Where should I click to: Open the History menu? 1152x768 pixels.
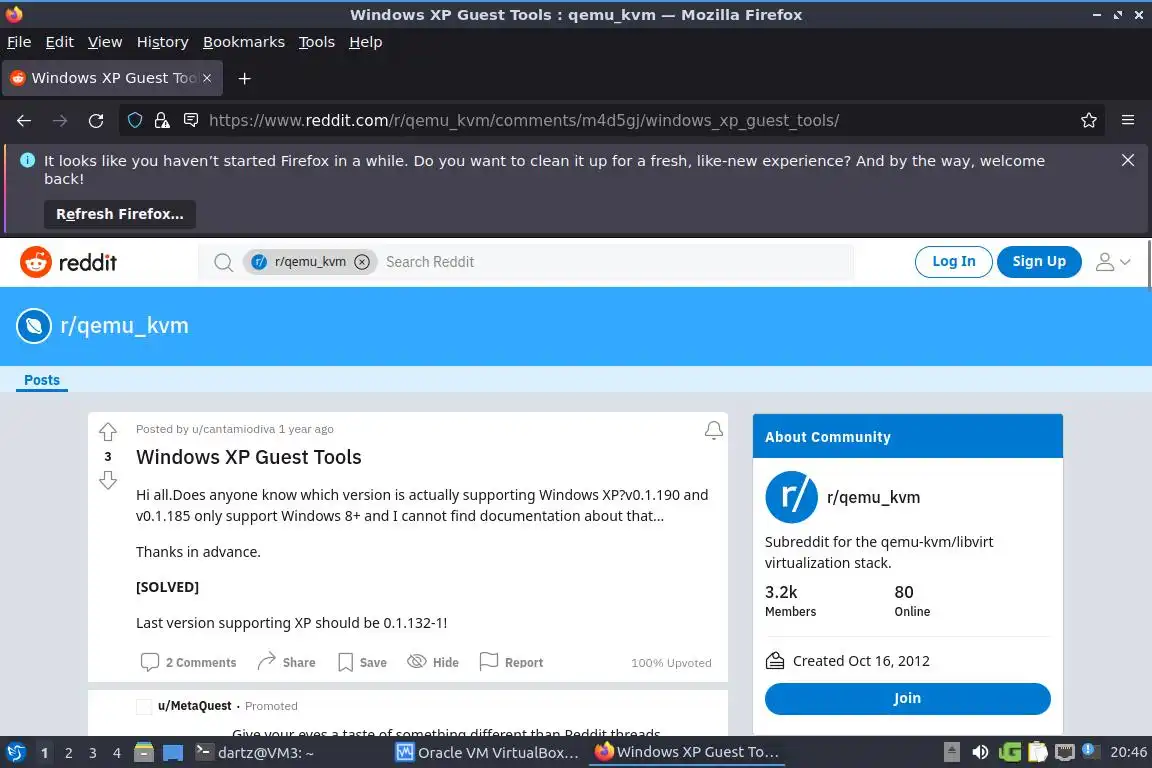162,42
